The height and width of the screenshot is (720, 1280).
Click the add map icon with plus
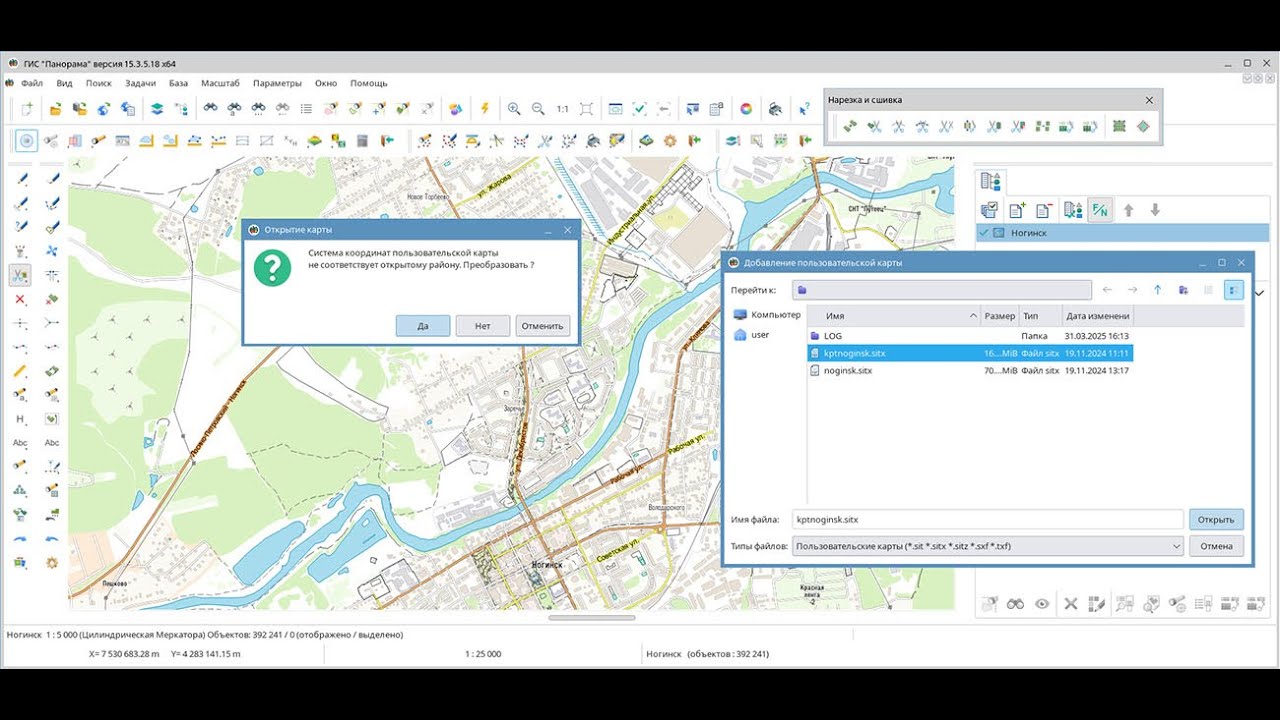[1017, 210]
